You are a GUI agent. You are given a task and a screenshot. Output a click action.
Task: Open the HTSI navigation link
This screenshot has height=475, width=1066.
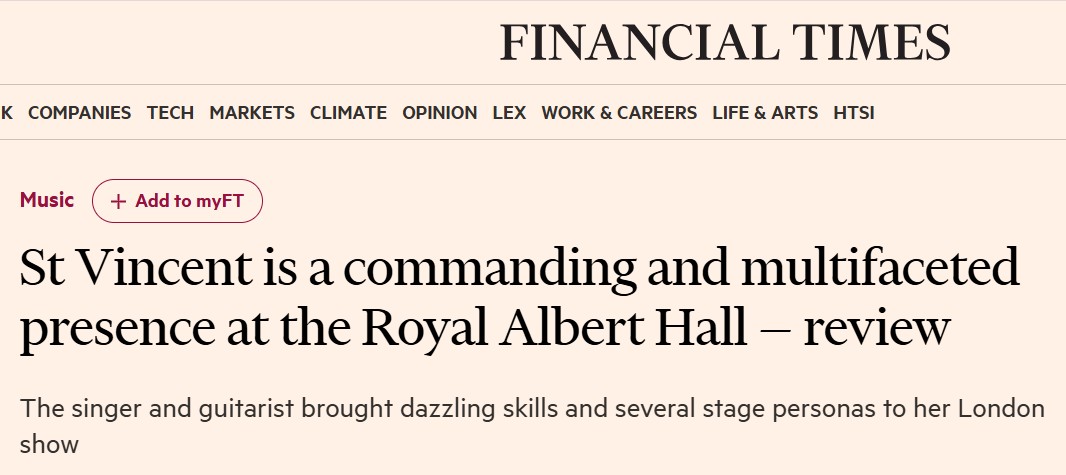[854, 113]
